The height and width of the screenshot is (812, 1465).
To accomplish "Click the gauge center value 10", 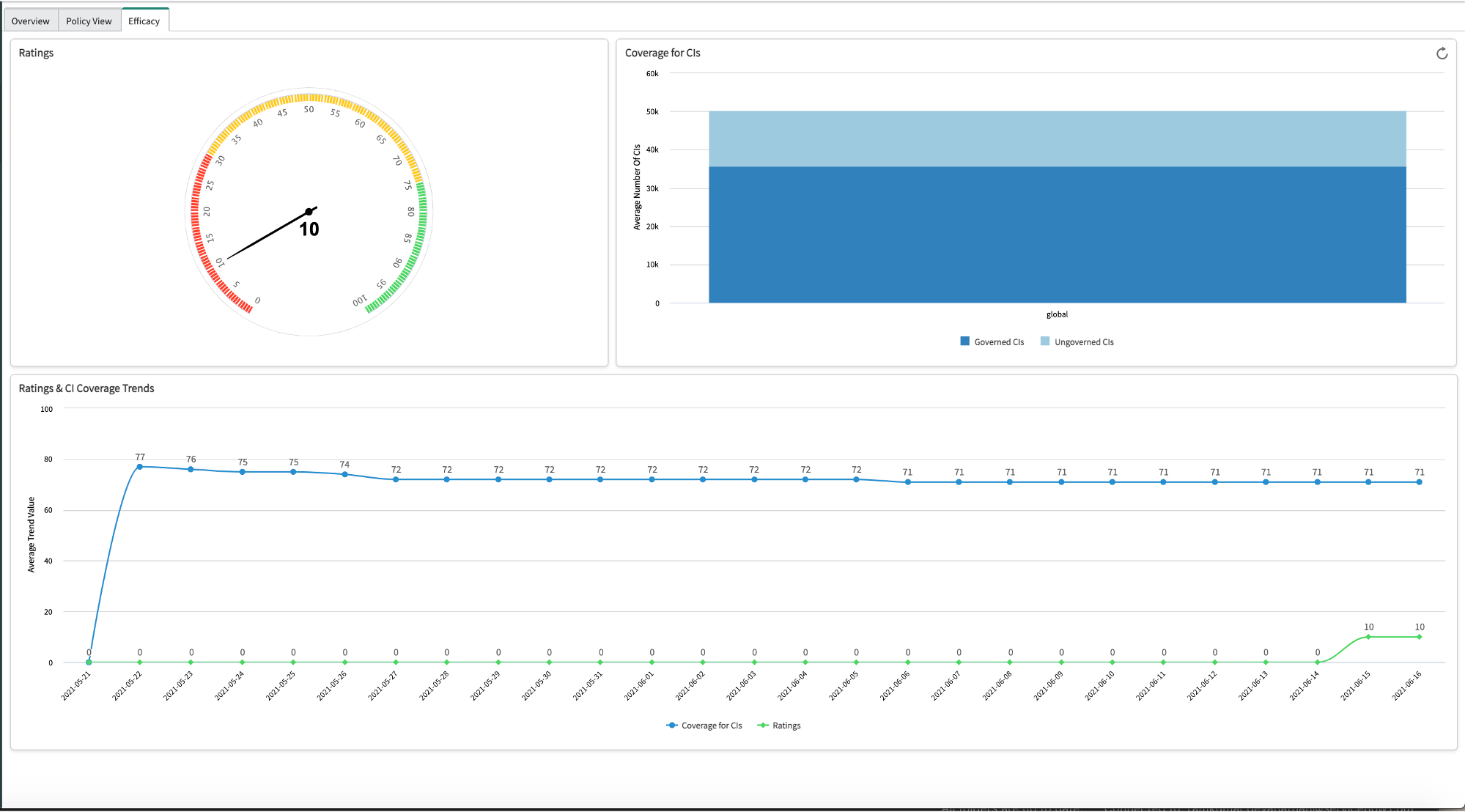I will tap(309, 229).
